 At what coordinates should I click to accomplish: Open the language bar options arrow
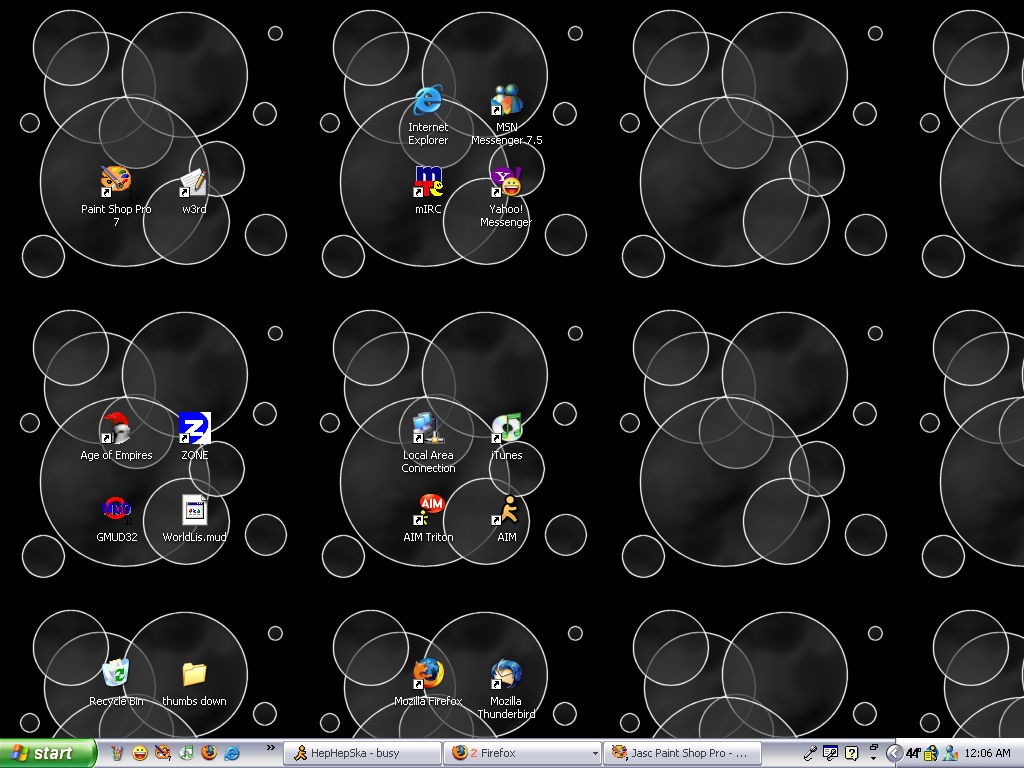pyautogui.click(x=873, y=760)
